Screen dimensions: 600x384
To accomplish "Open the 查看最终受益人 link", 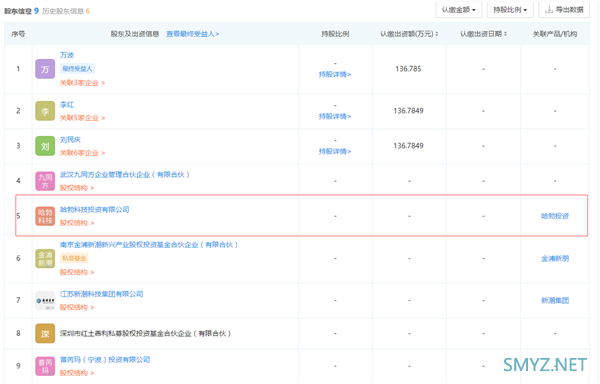I will [x=192, y=34].
